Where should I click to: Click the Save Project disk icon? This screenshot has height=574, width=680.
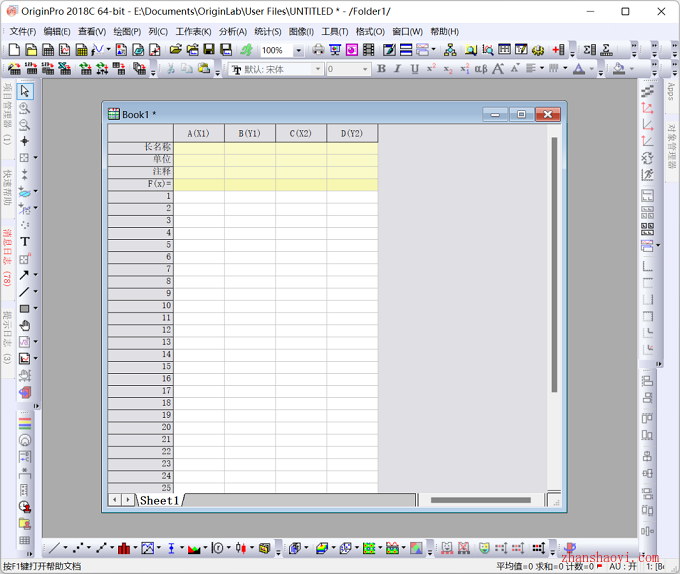(209, 50)
